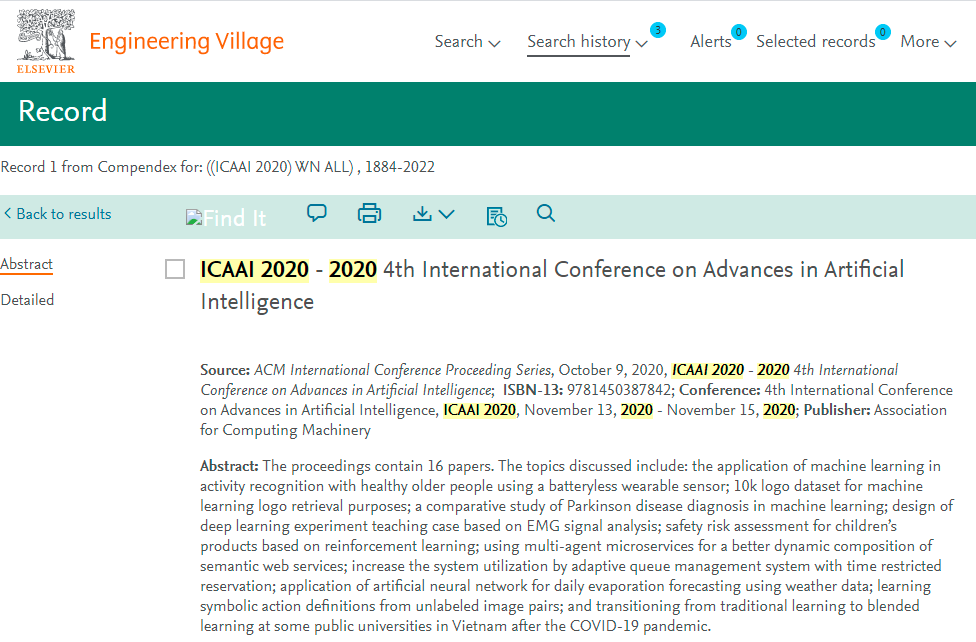Switch to the Detailed view tab

(x=27, y=300)
